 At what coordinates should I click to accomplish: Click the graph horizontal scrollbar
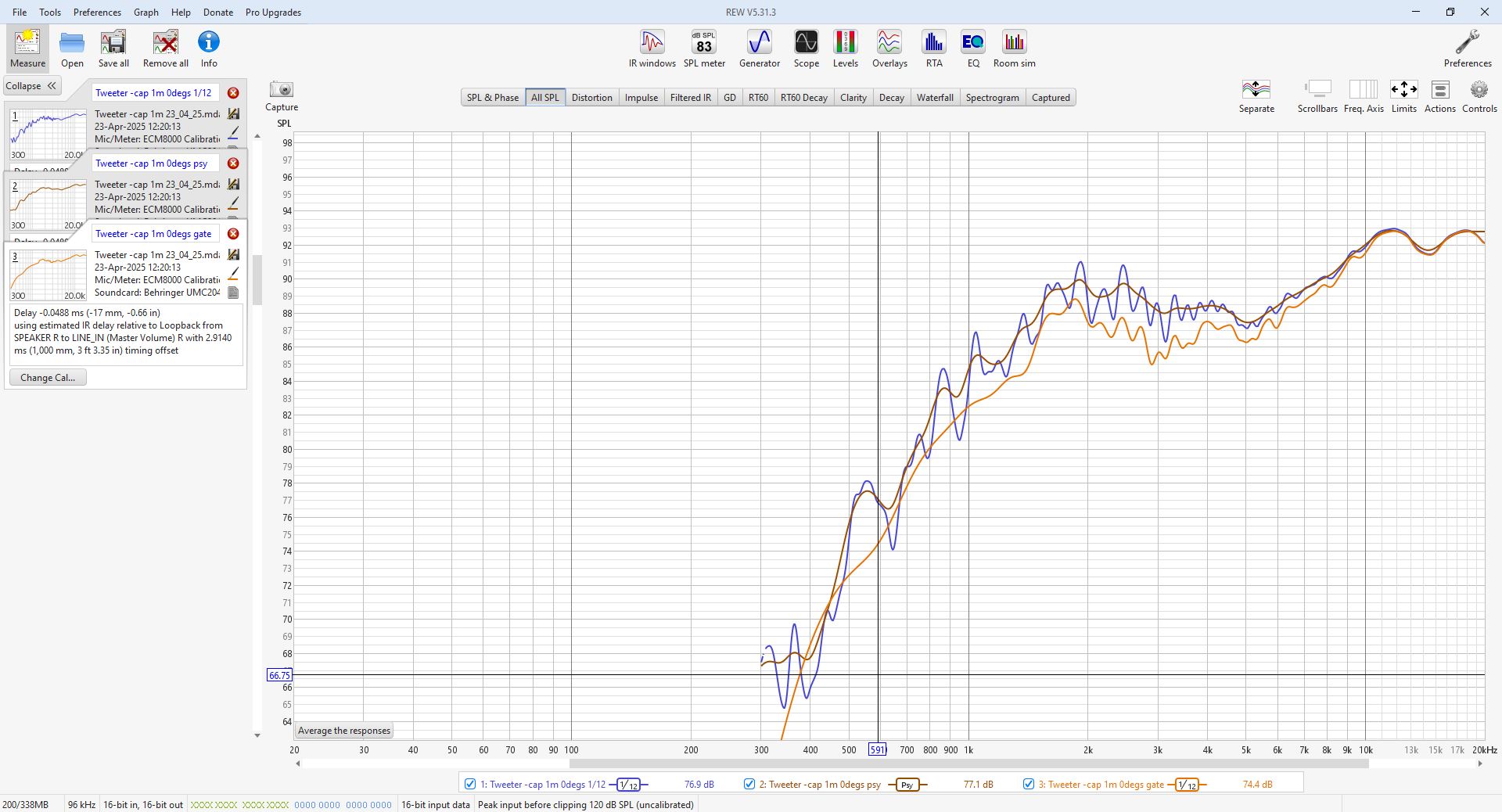[x=968, y=763]
